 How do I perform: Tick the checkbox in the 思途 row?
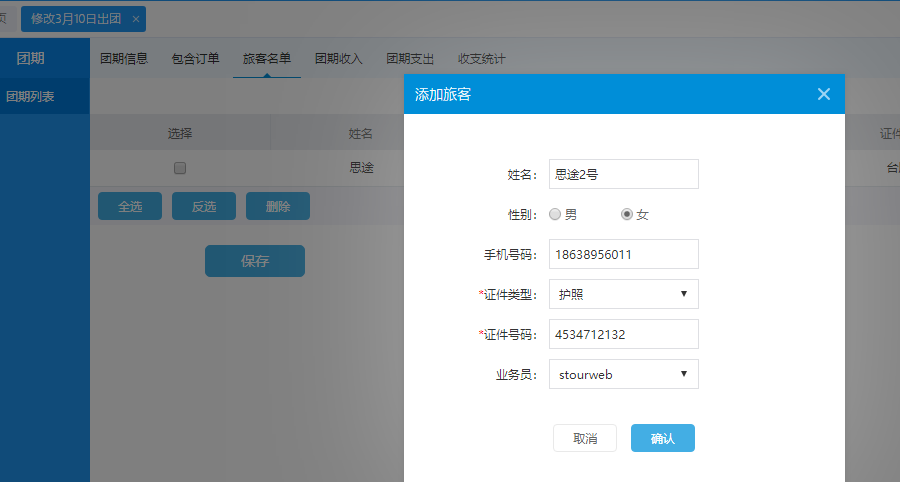click(x=180, y=168)
